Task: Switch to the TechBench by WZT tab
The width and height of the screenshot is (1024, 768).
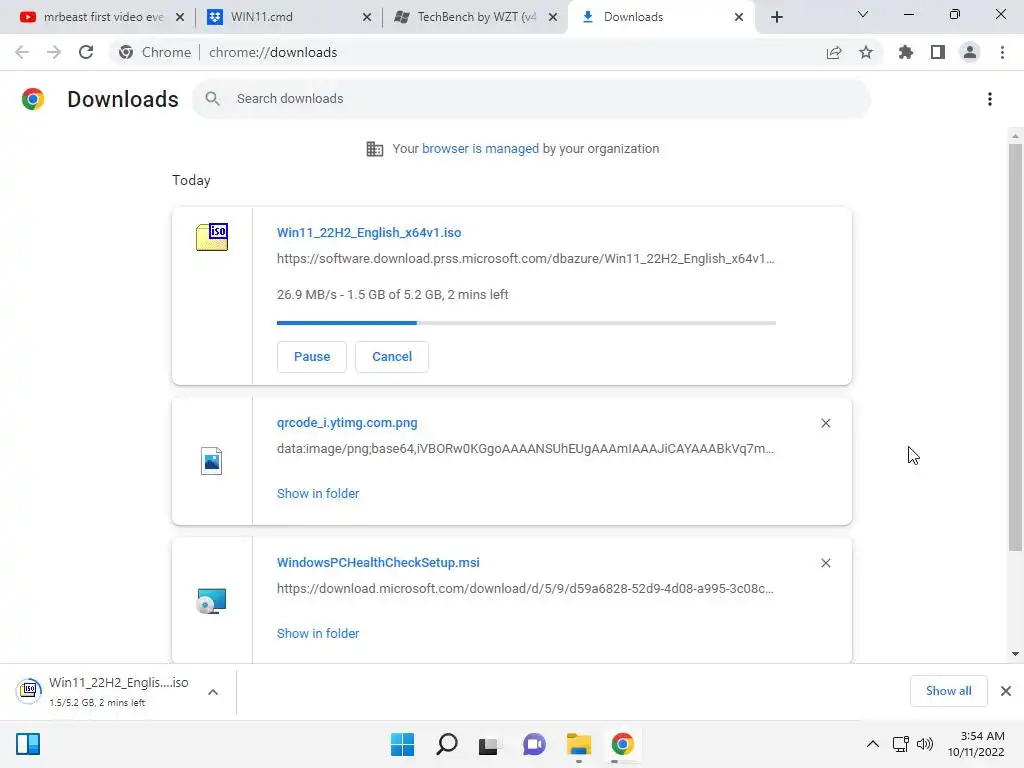Action: click(475, 17)
